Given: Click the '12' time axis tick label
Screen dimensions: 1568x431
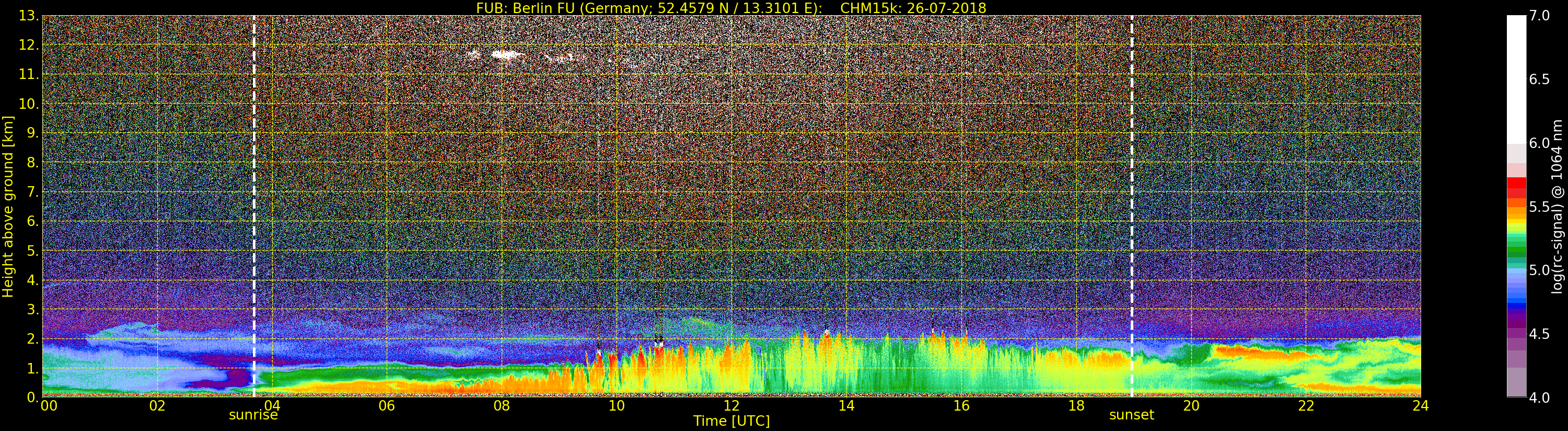Looking at the screenshot, I should coord(731,405).
